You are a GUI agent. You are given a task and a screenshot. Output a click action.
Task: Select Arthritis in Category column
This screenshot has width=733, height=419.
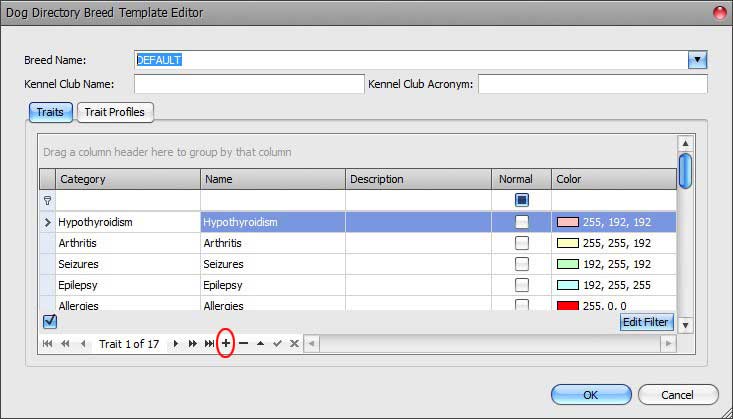(x=128, y=243)
